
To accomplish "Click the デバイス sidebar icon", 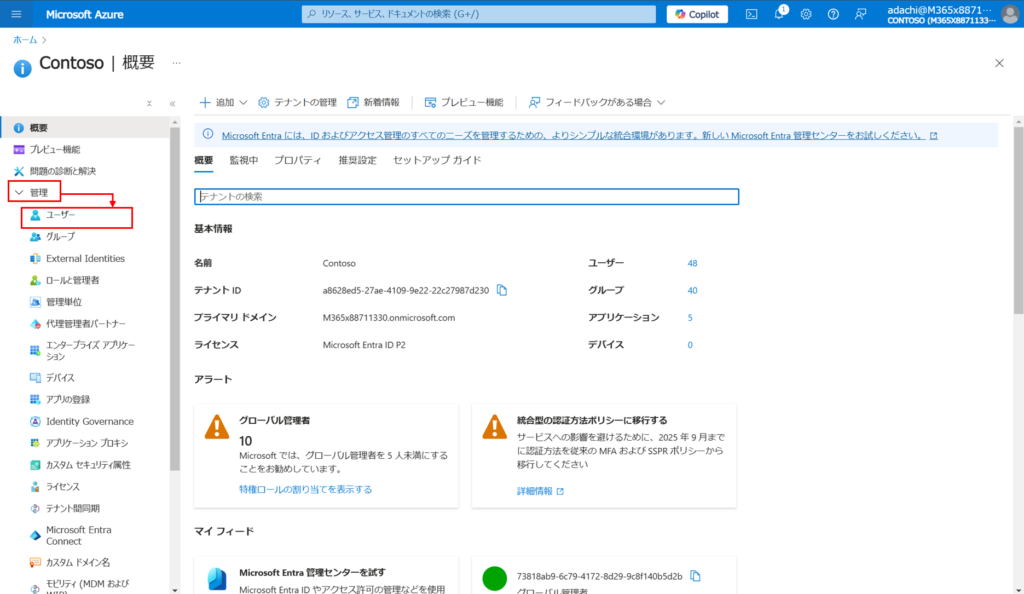I will point(35,378).
